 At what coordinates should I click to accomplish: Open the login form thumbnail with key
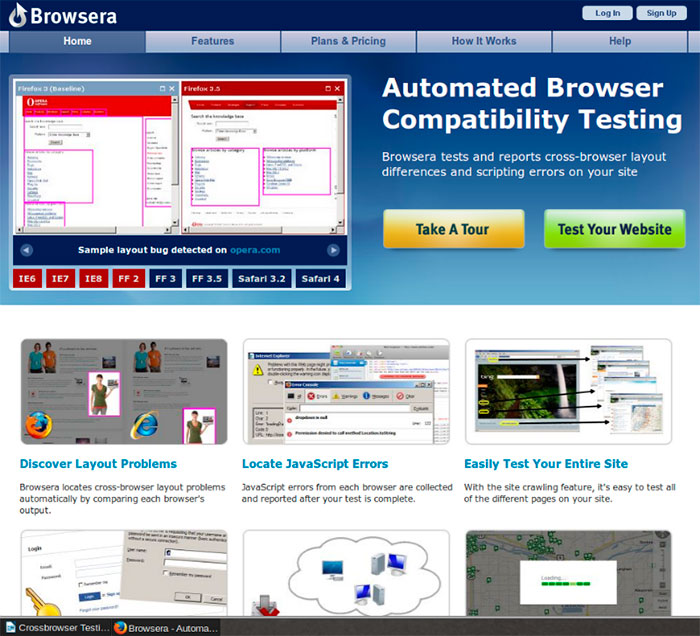click(x=124, y=573)
